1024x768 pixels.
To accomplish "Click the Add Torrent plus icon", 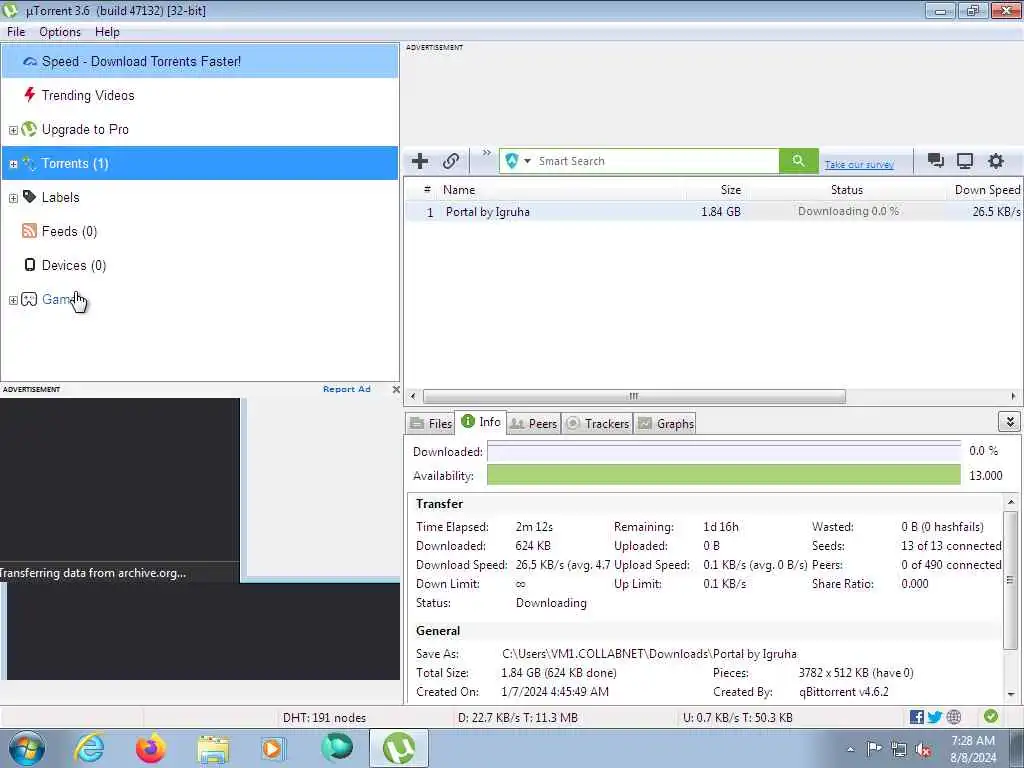I will tap(420, 161).
